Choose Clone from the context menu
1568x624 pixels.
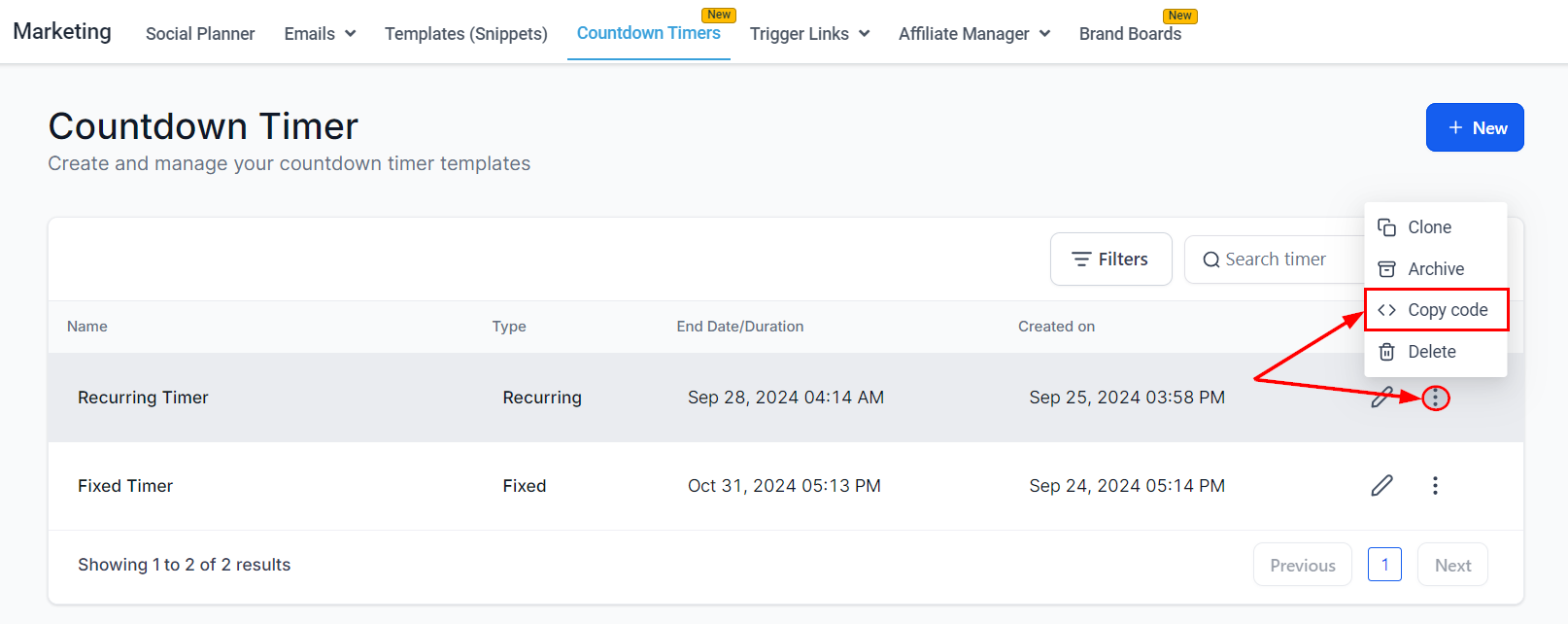click(x=1436, y=227)
